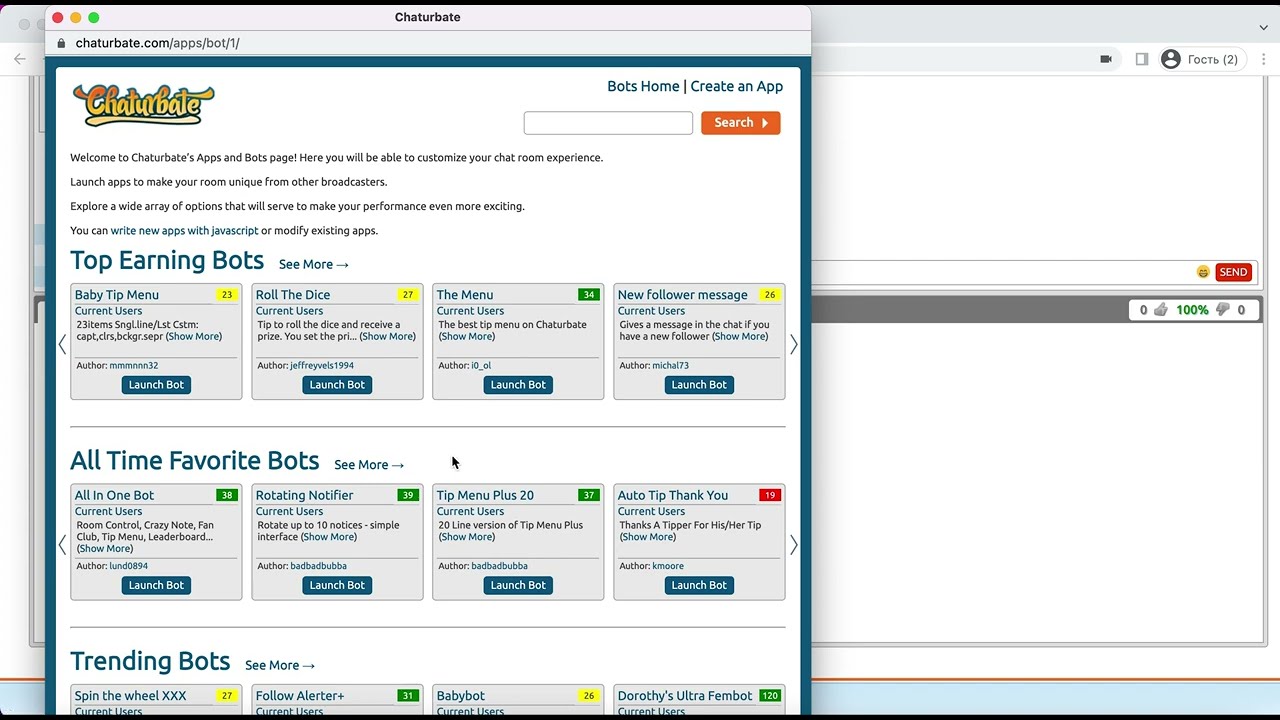Screen dimensions: 1280x720
Task: Open Bots Home link
Action: click(x=643, y=86)
